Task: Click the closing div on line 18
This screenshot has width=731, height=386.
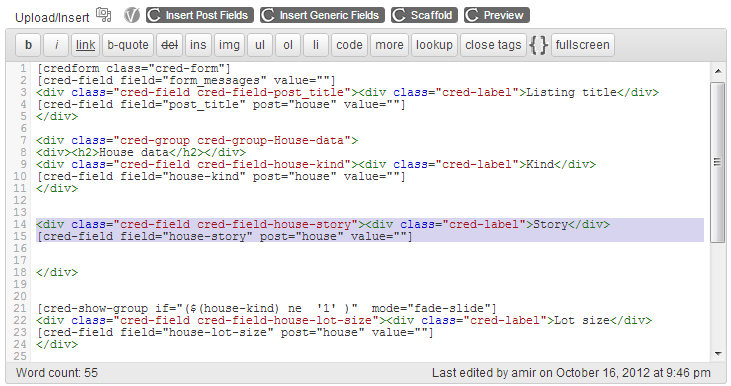Action: coord(57,272)
